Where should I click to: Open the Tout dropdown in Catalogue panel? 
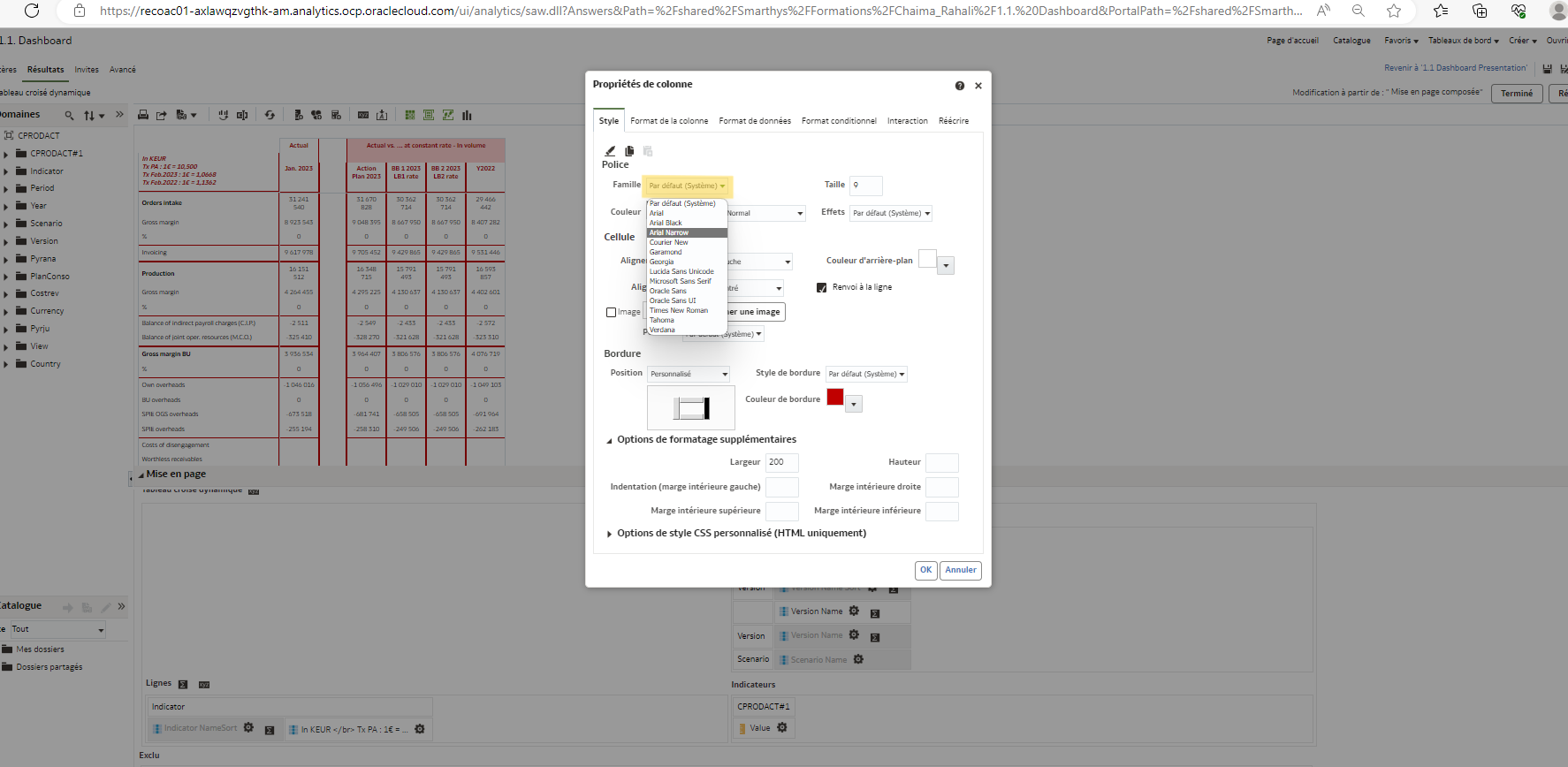click(x=57, y=629)
